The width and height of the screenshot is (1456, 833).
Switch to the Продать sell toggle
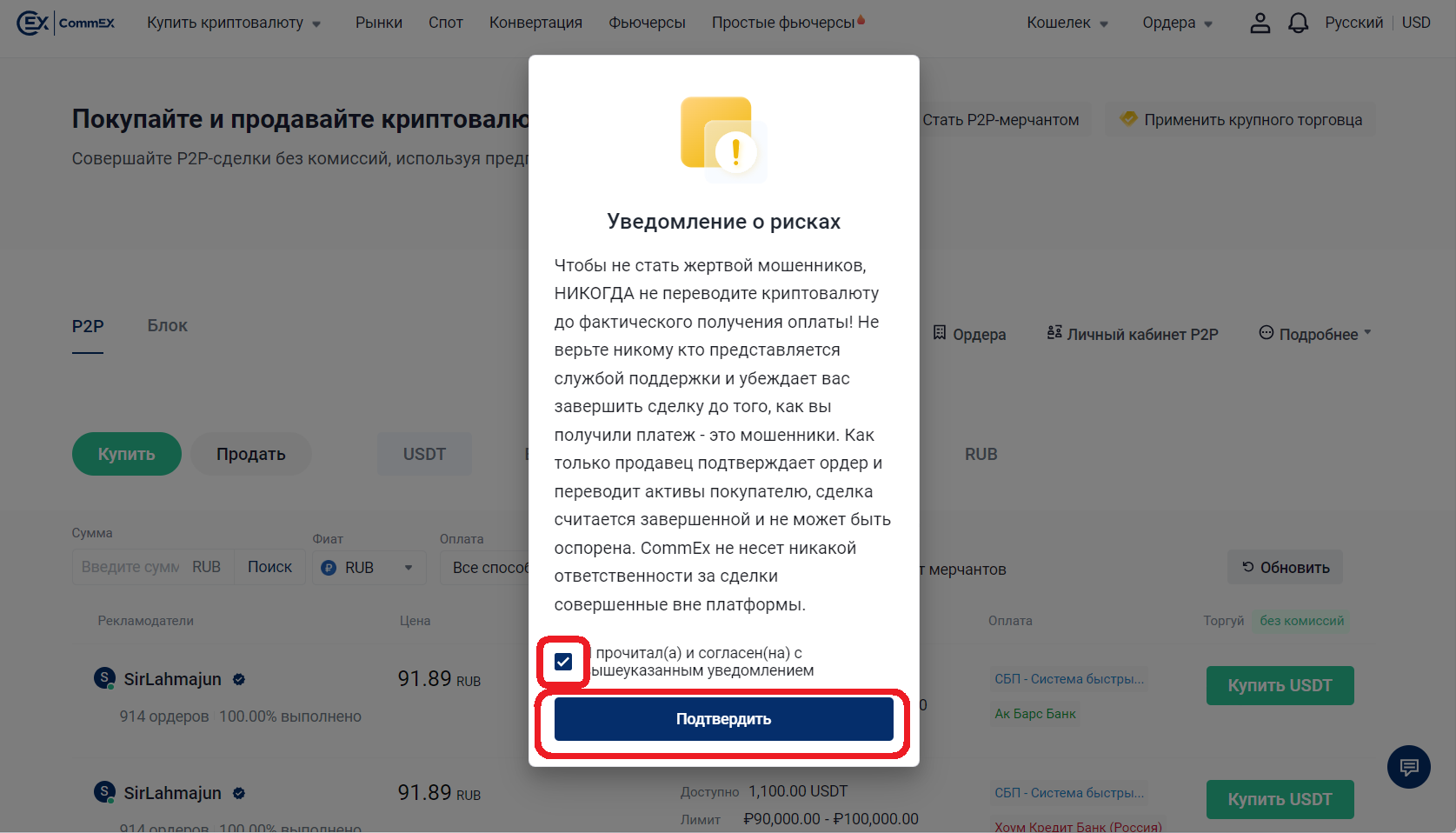(250, 454)
